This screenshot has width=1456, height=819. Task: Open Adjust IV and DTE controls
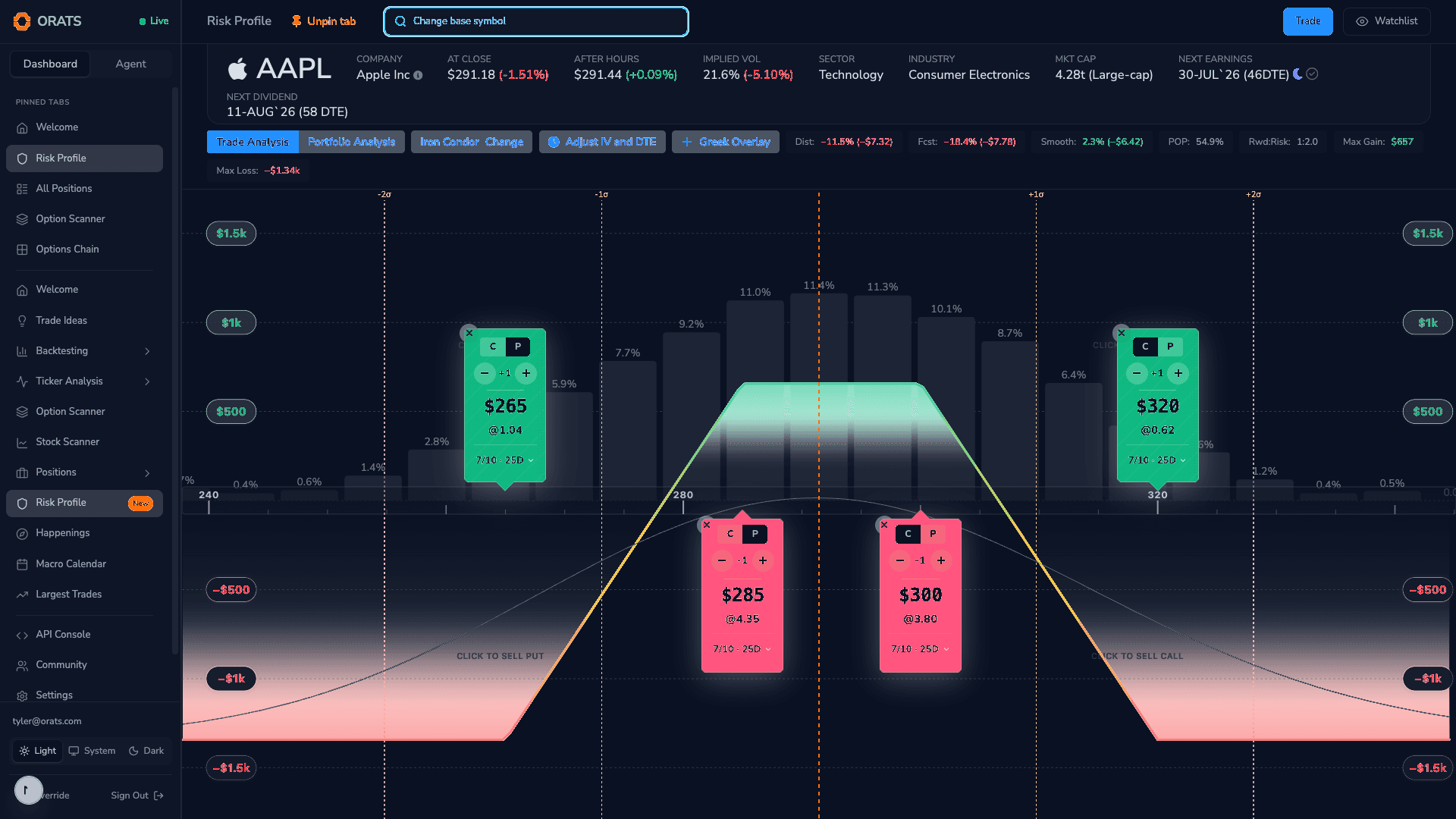(x=602, y=142)
